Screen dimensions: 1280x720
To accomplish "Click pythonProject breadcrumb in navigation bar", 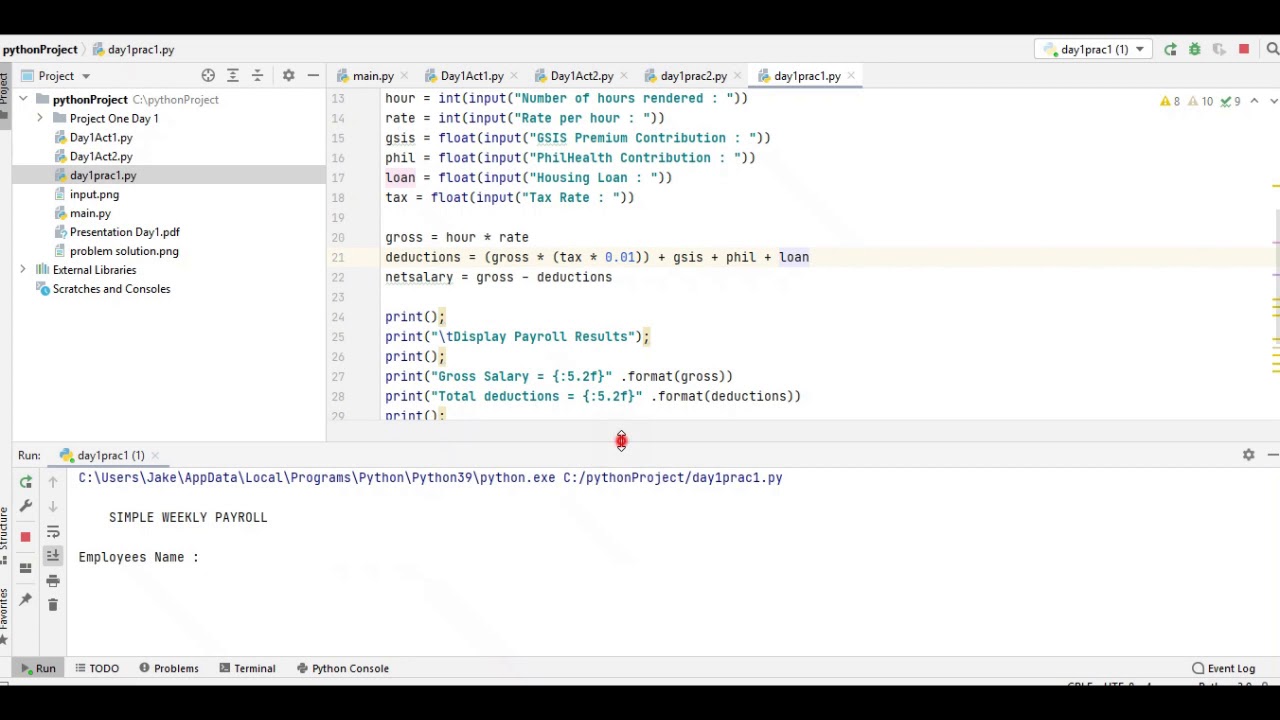I will (40, 49).
